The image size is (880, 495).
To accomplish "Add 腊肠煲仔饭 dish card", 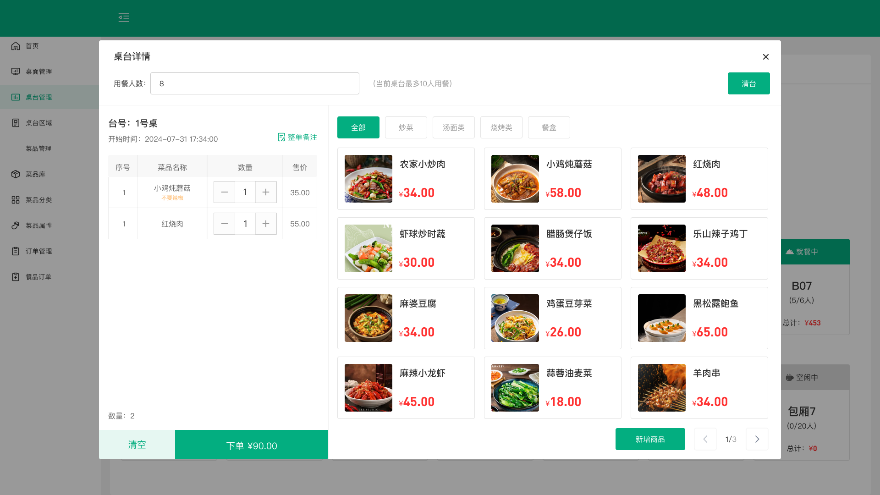I will 553,248.
